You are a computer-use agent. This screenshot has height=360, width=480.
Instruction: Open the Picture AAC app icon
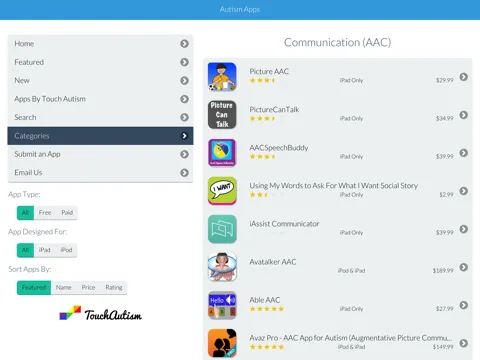tap(222, 77)
